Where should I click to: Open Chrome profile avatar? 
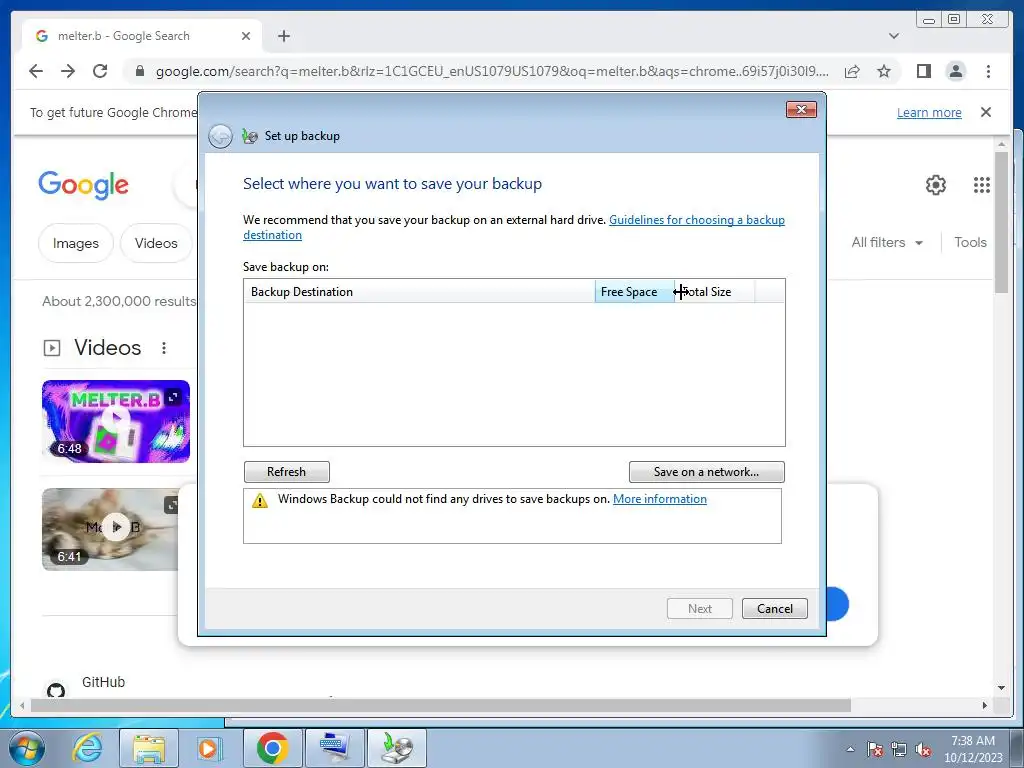click(x=955, y=71)
